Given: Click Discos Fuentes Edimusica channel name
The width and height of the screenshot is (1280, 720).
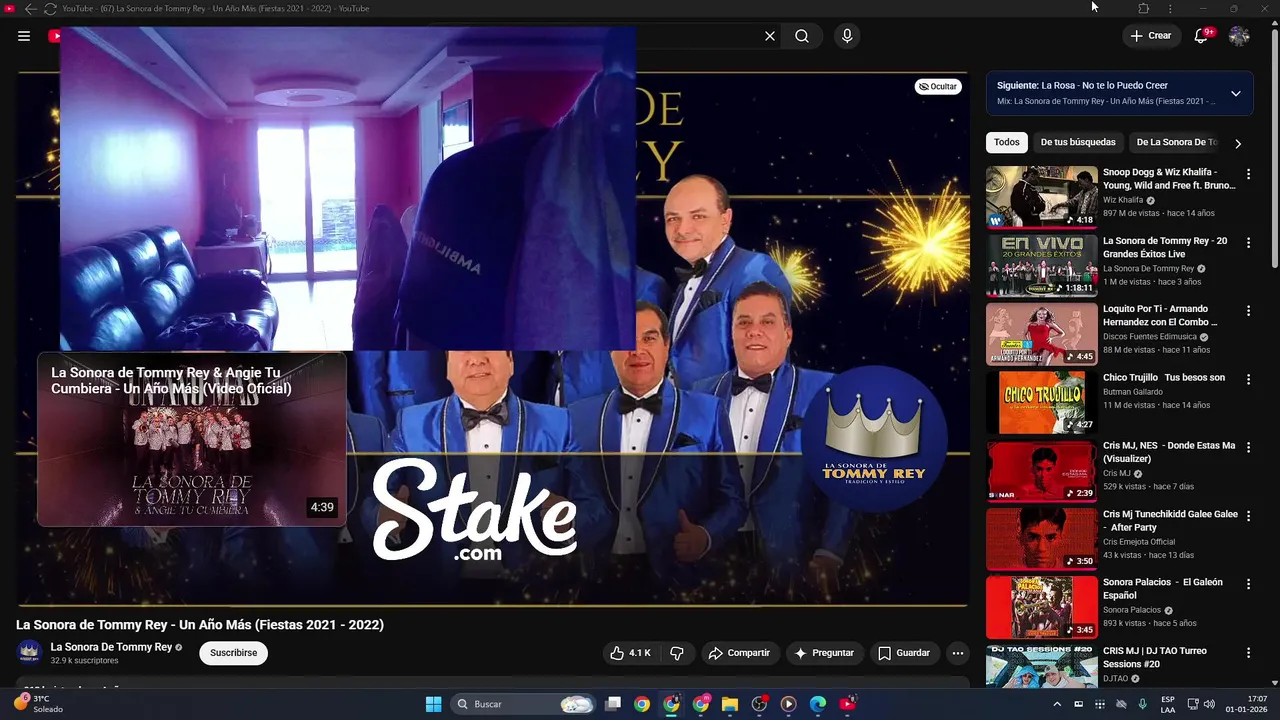Looking at the screenshot, I should [1150, 337].
